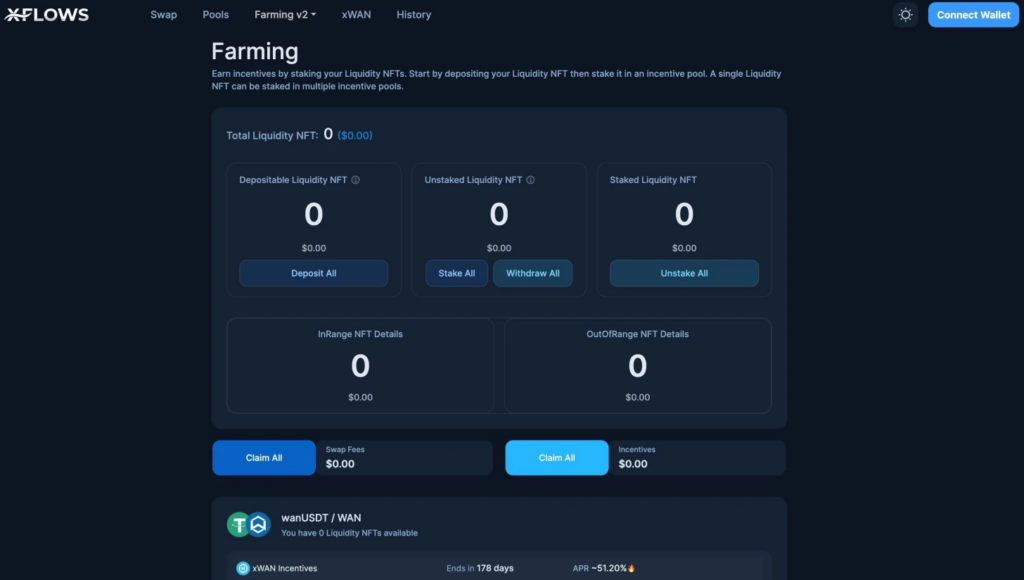This screenshot has width=1024, height=580.
Task: Claim all Swap Fees
Action: [x=264, y=458]
